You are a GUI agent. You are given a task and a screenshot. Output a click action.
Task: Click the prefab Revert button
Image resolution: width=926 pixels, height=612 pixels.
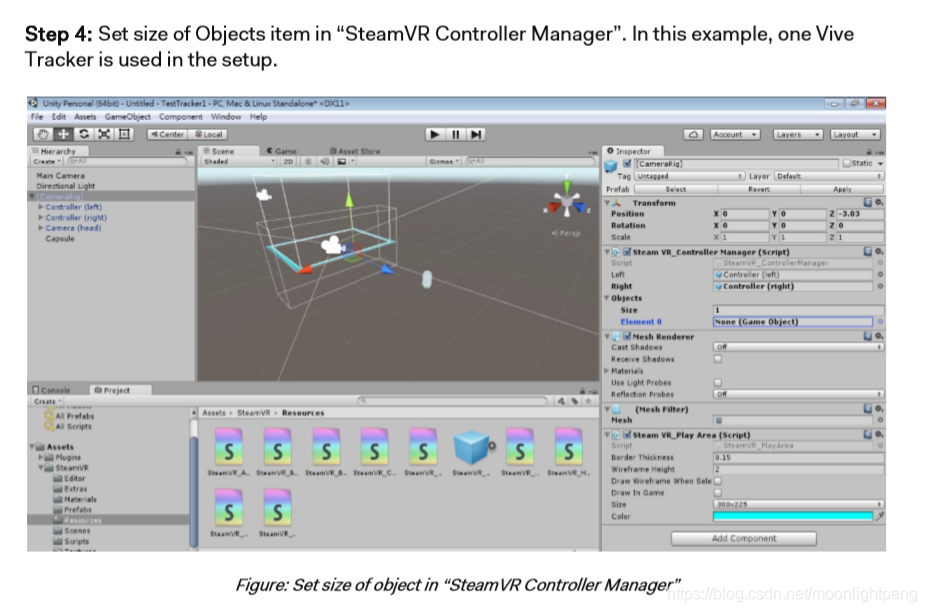coord(759,190)
